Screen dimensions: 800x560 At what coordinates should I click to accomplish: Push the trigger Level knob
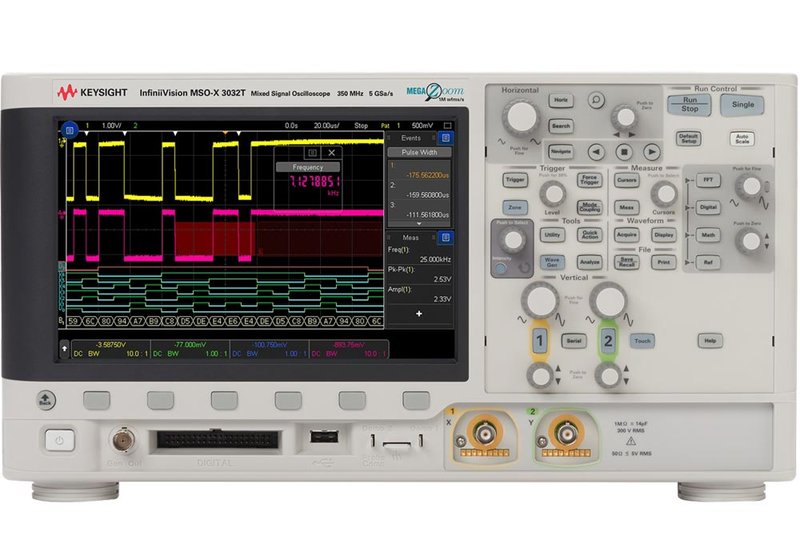pos(553,193)
